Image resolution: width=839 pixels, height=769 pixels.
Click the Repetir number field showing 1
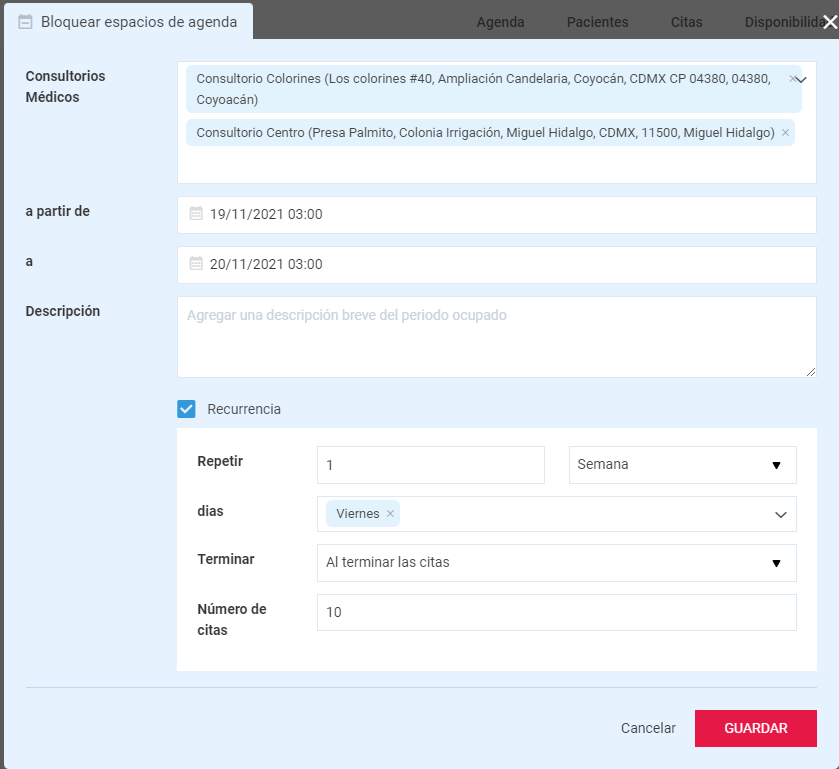tap(431, 465)
